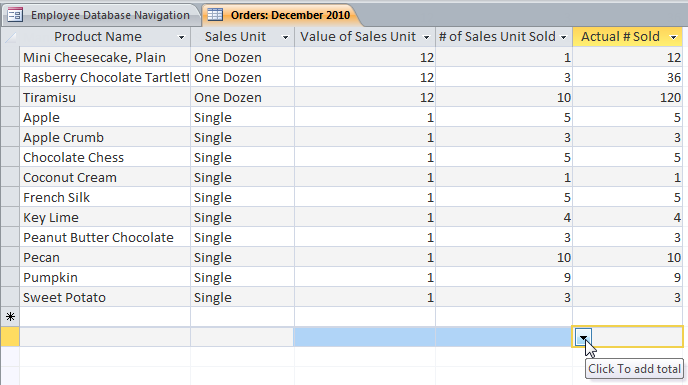The height and width of the screenshot is (385, 688).
Task: Open the Sales Unit column filter dropdown
Action: coord(285,37)
